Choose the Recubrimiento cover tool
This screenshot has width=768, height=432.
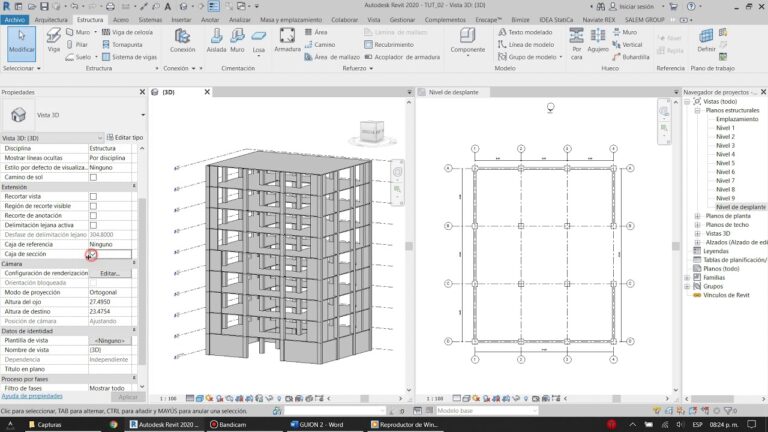(389, 45)
